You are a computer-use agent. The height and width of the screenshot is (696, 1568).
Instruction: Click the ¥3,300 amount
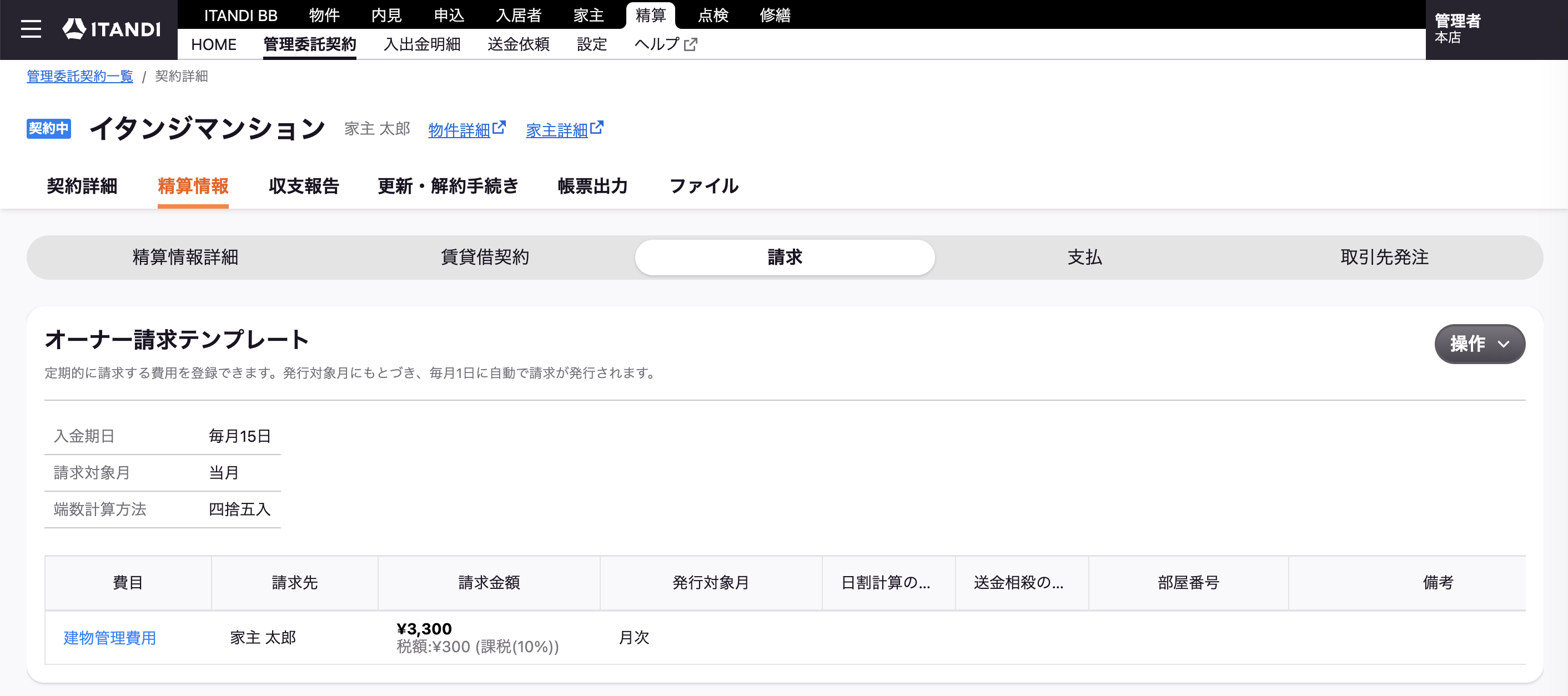click(424, 628)
